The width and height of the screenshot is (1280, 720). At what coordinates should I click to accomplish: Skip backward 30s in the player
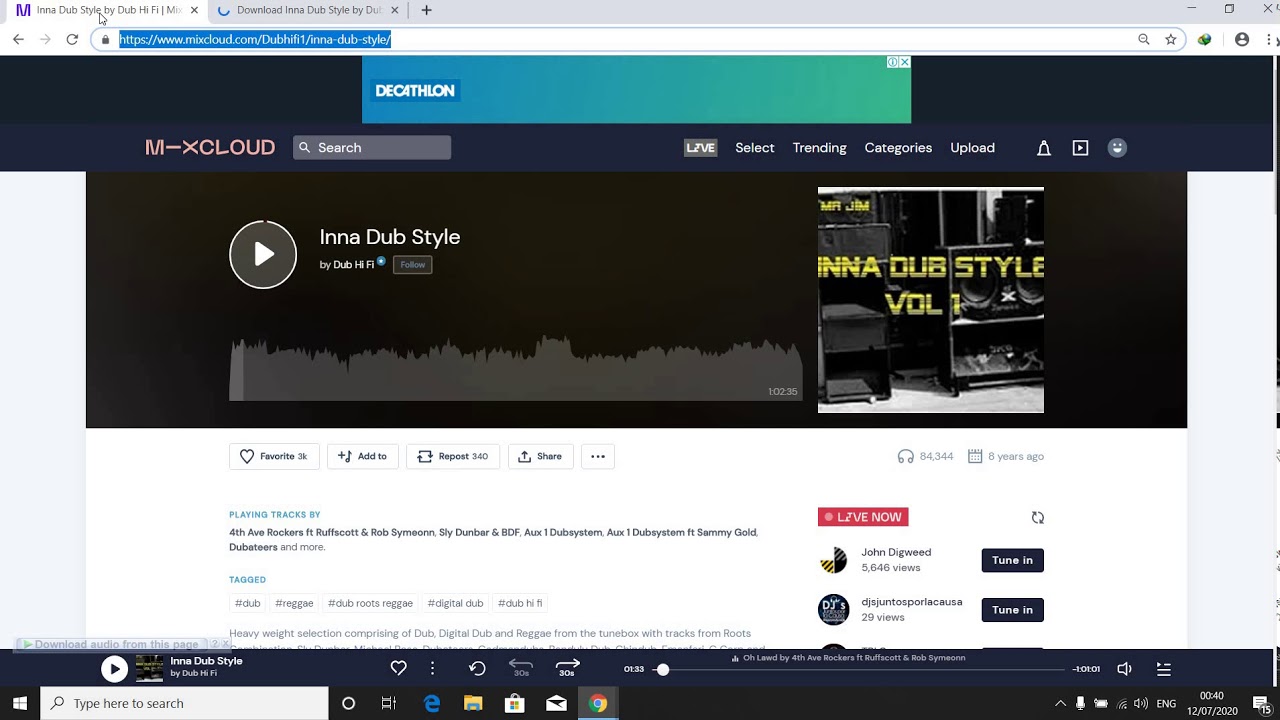click(x=521, y=668)
